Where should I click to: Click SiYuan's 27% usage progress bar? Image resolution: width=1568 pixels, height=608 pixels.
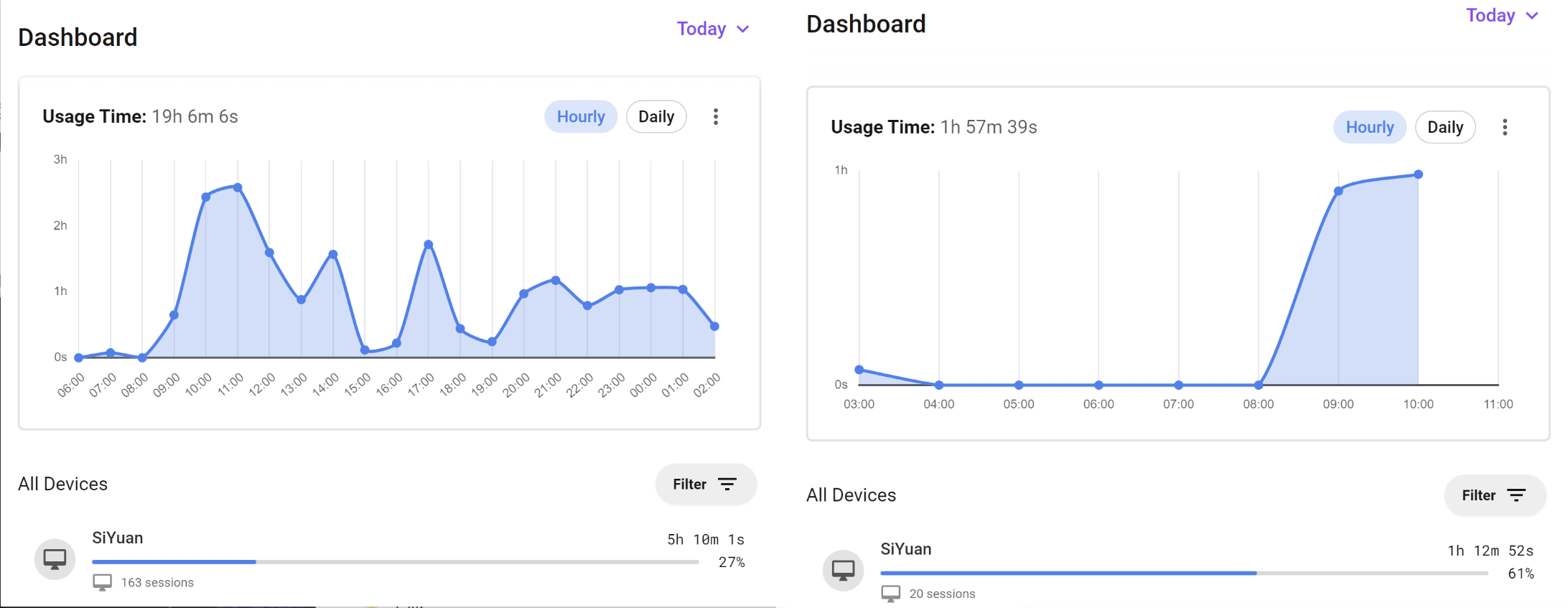[x=395, y=562]
